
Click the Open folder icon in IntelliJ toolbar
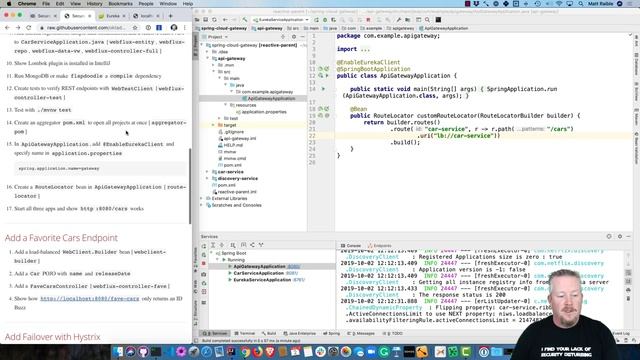(197, 20)
